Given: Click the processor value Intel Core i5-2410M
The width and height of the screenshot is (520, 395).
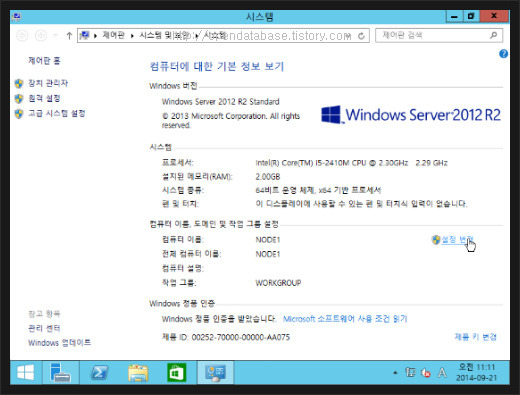Looking at the screenshot, I should coord(351,163).
